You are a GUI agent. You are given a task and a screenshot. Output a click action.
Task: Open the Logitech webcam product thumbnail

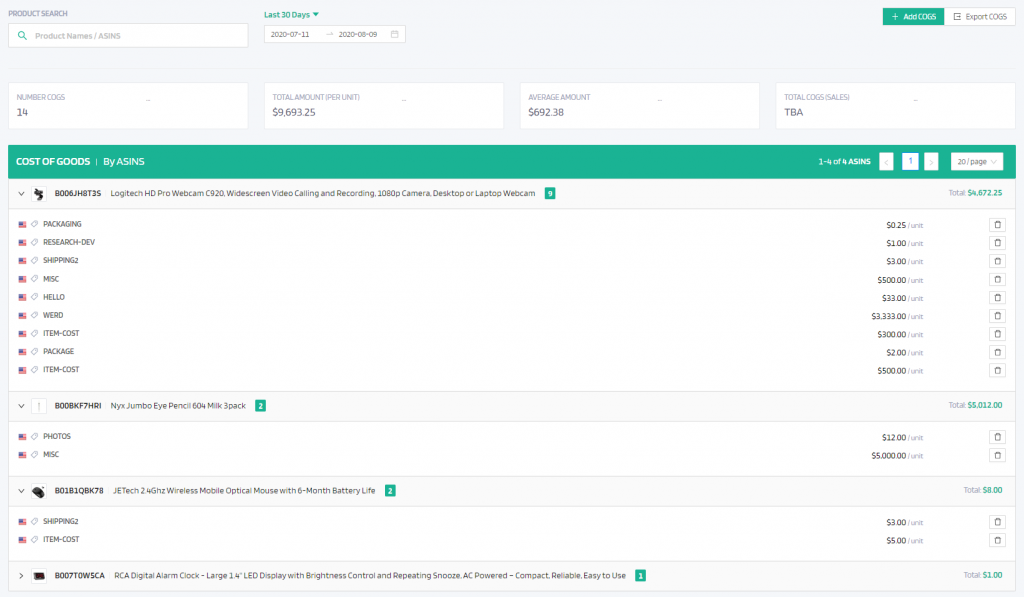coord(39,194)
